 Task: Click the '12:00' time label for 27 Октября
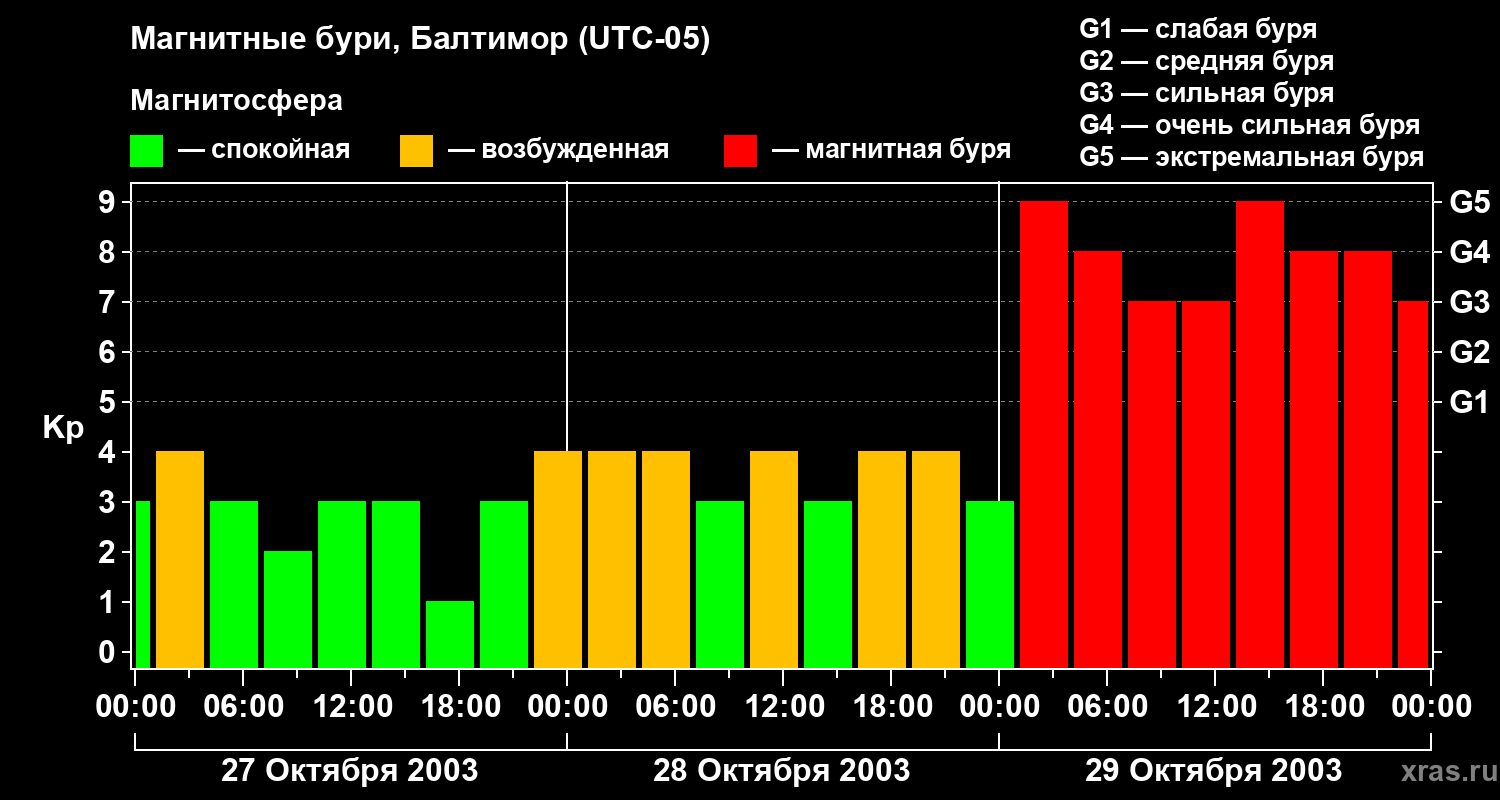tap(351, 707)
